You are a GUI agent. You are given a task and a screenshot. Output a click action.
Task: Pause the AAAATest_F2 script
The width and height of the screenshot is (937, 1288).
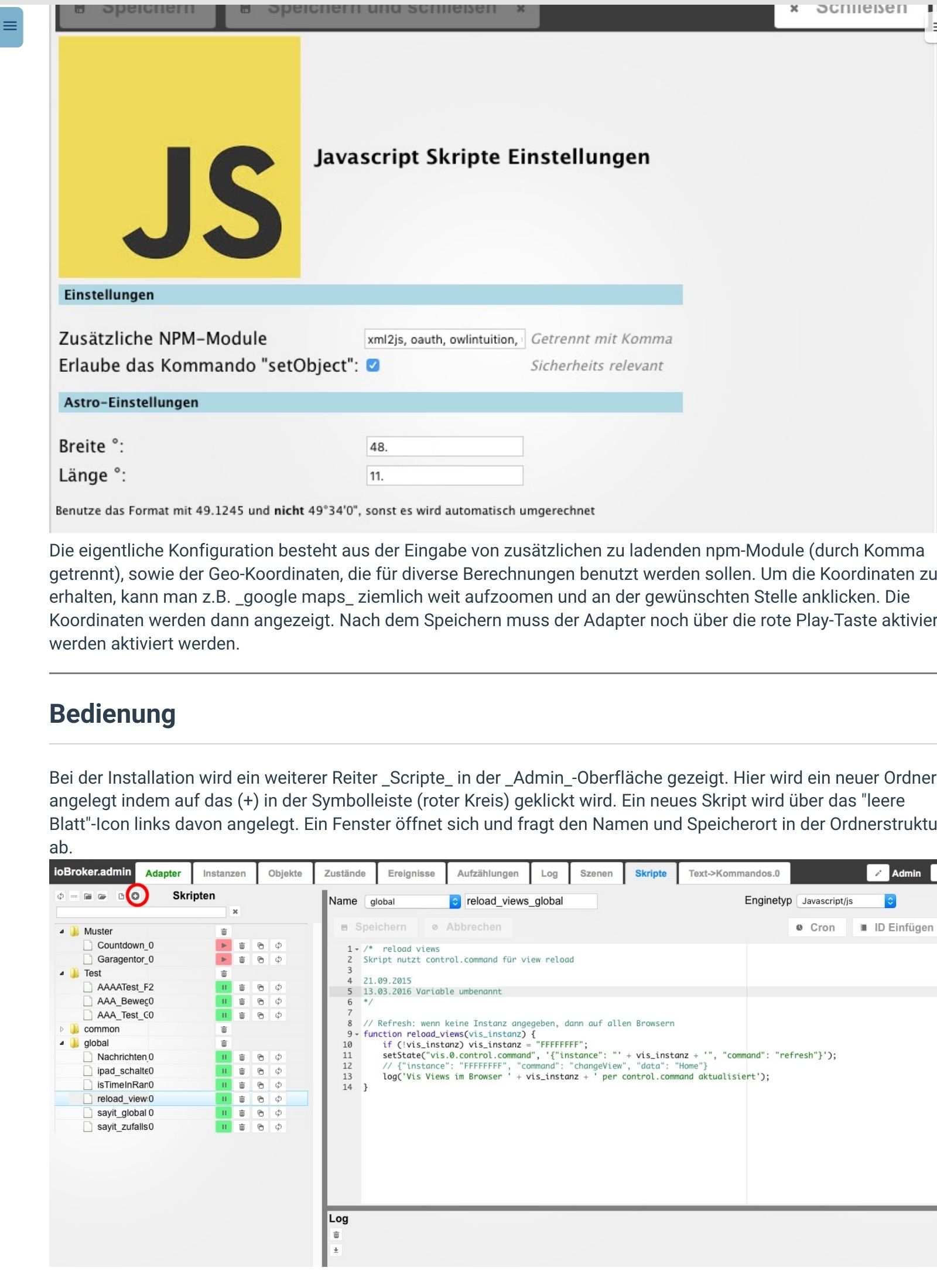point(224,988)
